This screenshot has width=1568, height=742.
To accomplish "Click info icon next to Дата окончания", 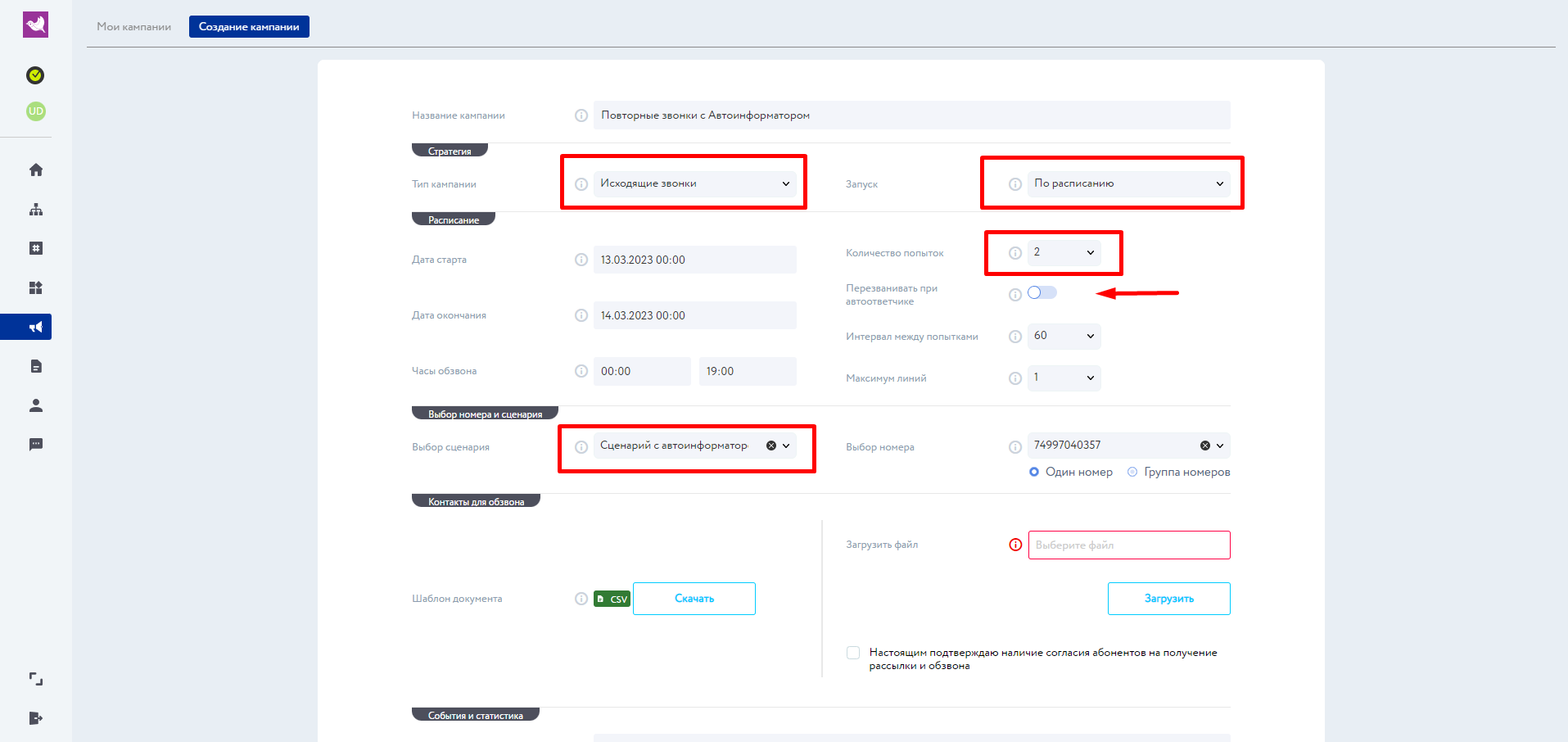I will (581, 315).
